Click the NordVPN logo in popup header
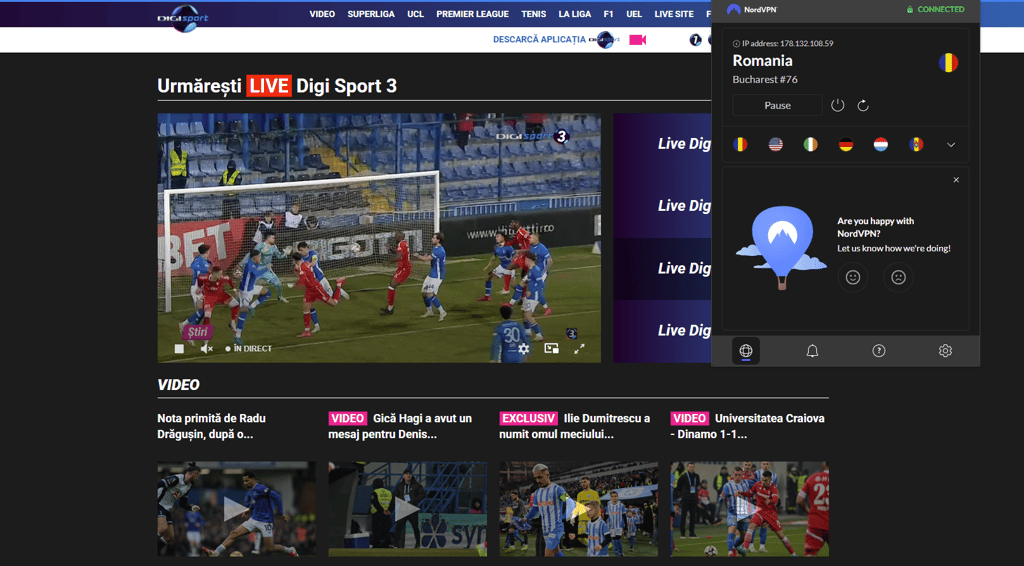Image resolution: width=1024 pixels, height=566 pixels. pos(752,9)
